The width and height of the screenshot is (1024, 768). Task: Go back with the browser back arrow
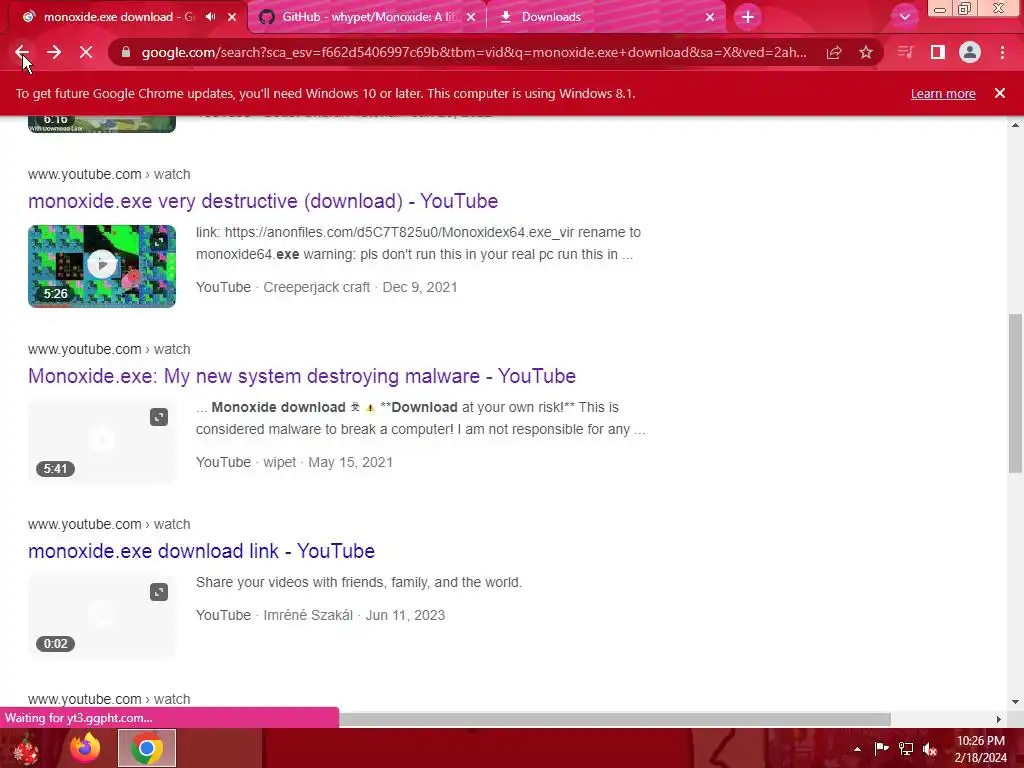pyautogui.click(x=22, y=52)
